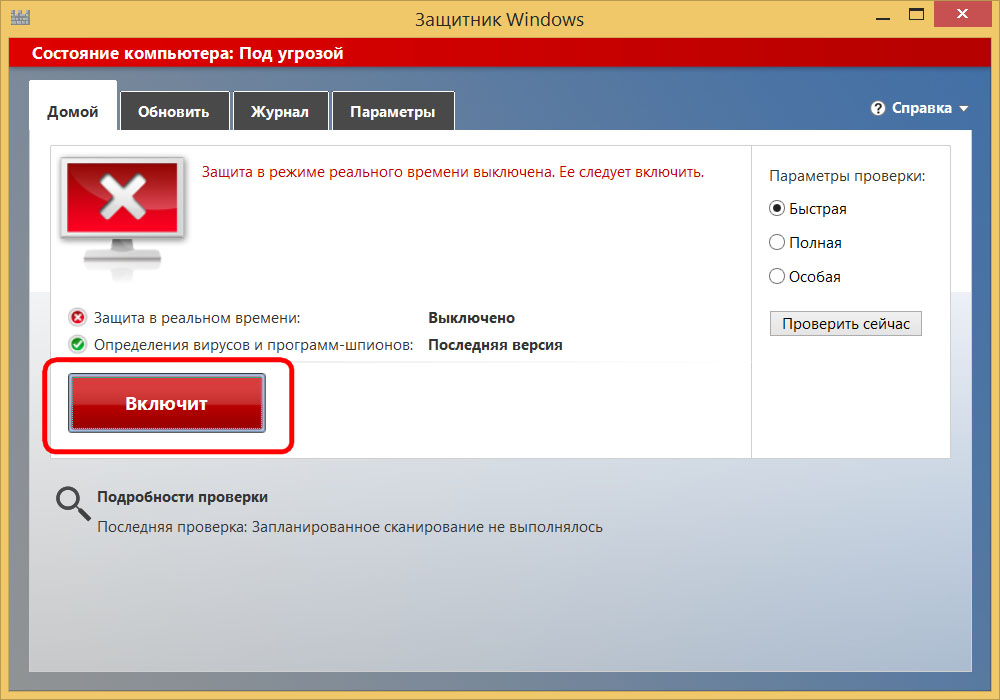Screen dimensions: 1000x700
Task: Click the Защита в реальном времени label
Action: pos(197,317)
